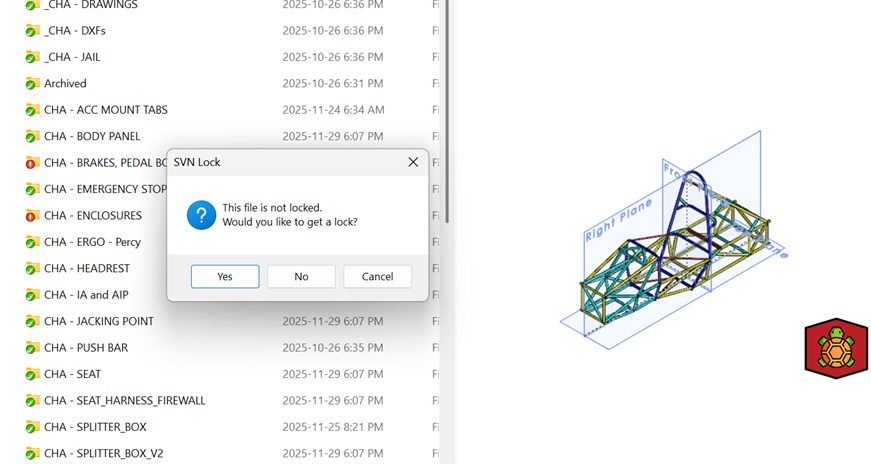Select the CHA - JACKING POINT folder
Image resolution: width=871 pixels, height=464 pixels.
pyautogui.click(x=98, y=322)
